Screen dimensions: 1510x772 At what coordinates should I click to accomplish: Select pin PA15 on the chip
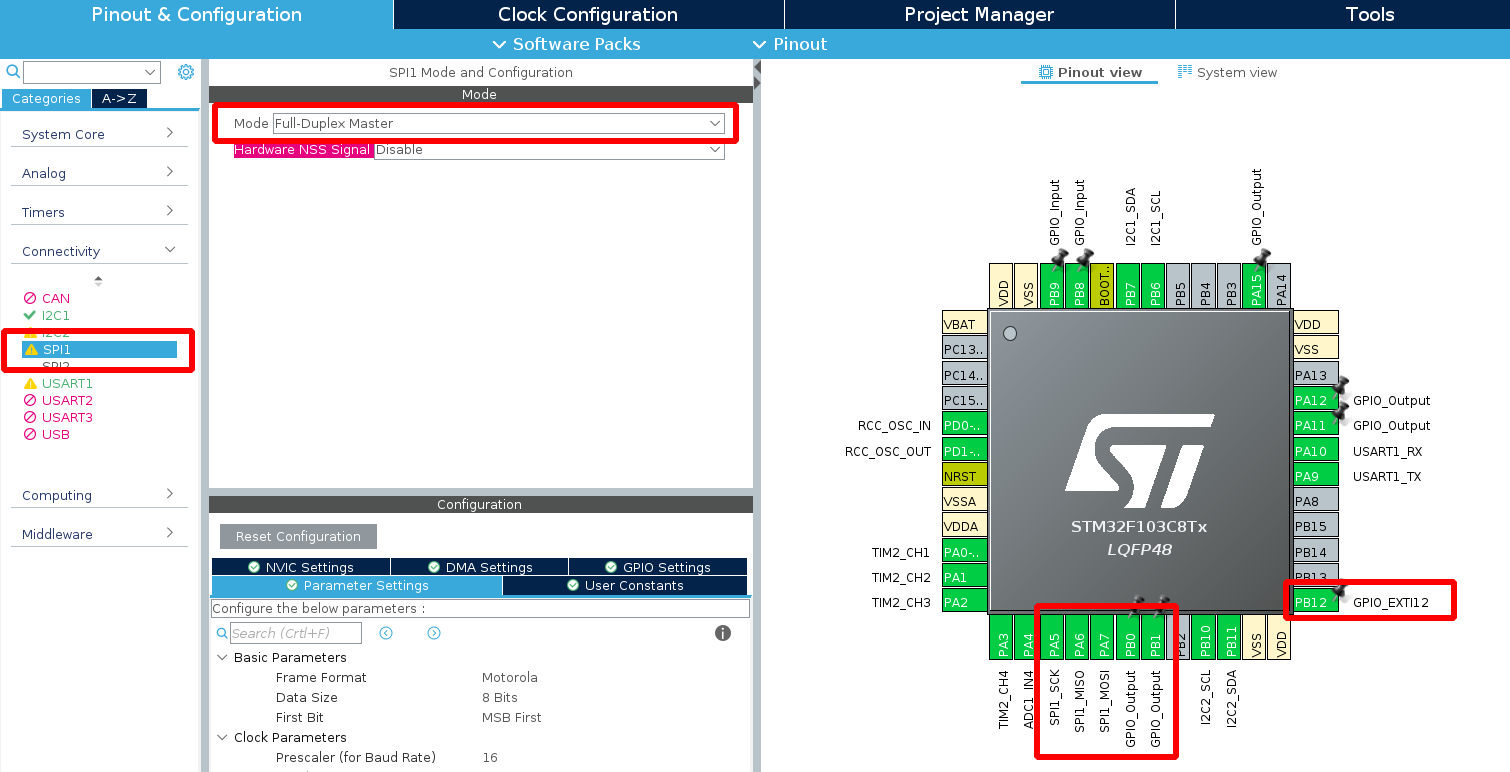tap(1254, 286)
